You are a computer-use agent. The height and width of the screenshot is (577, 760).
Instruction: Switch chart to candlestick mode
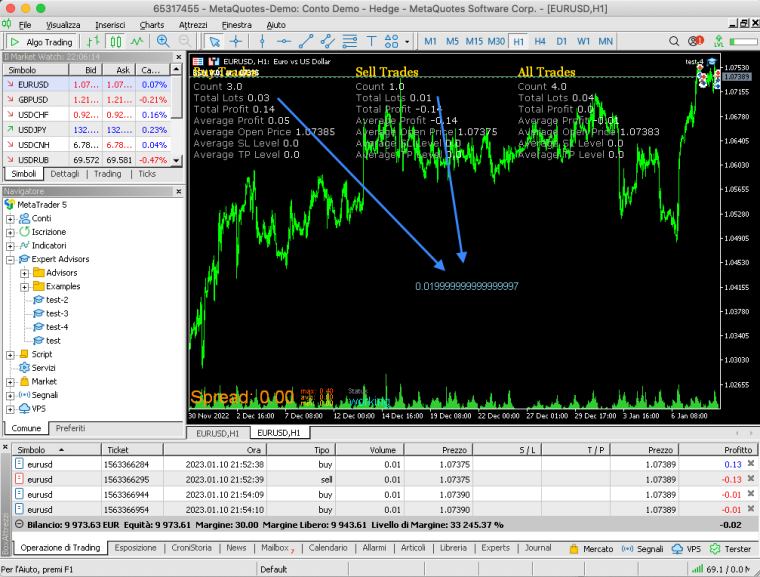tap(115, 42)
